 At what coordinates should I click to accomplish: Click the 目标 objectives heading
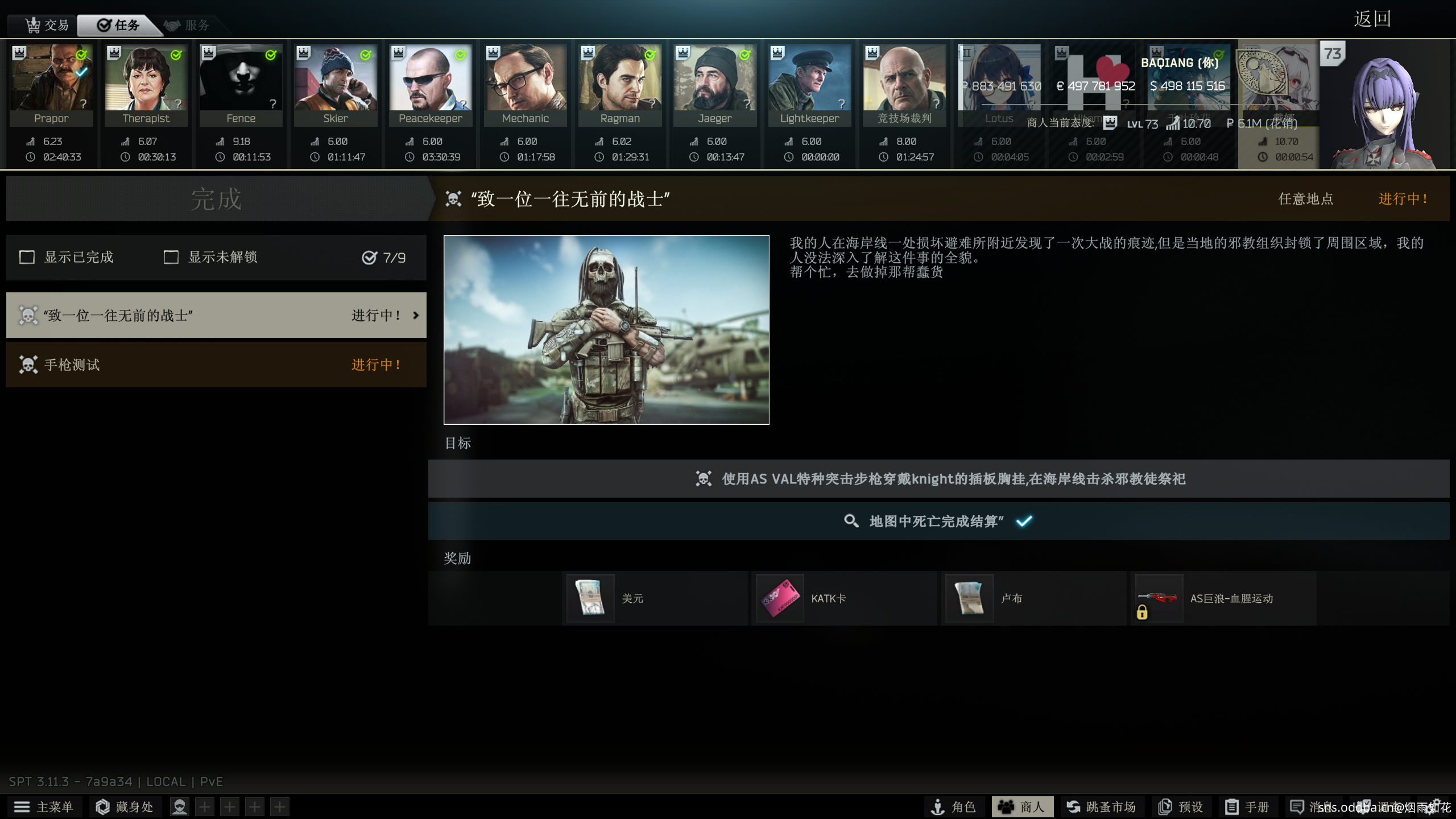point(458,443)
